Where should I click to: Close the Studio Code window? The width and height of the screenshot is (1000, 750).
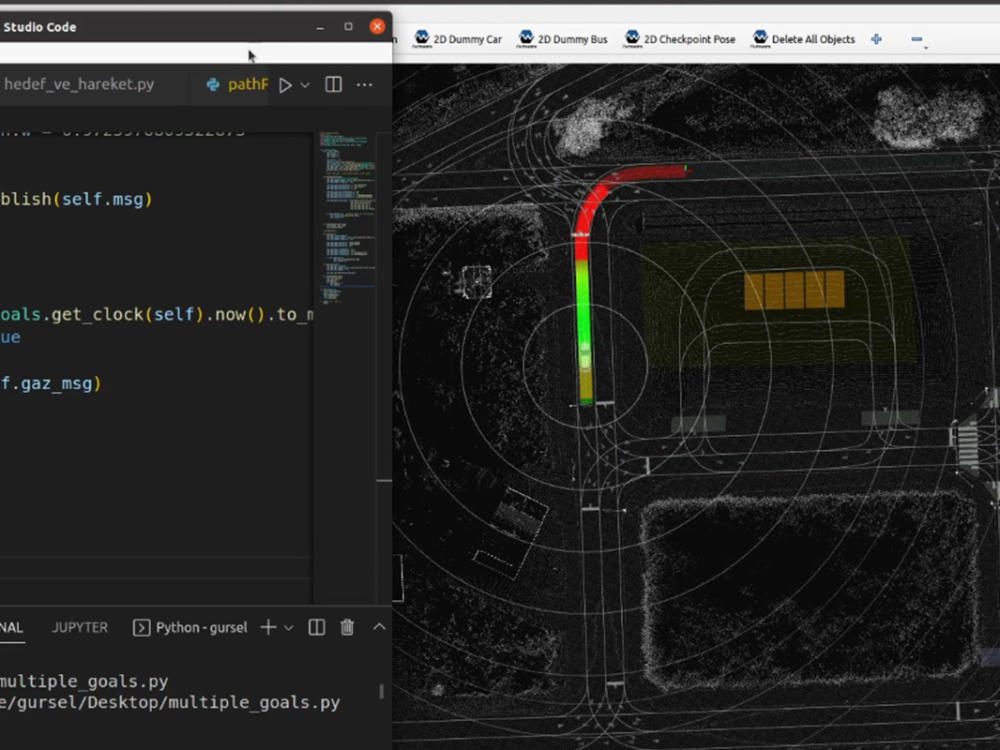click(x=377, y=26)
